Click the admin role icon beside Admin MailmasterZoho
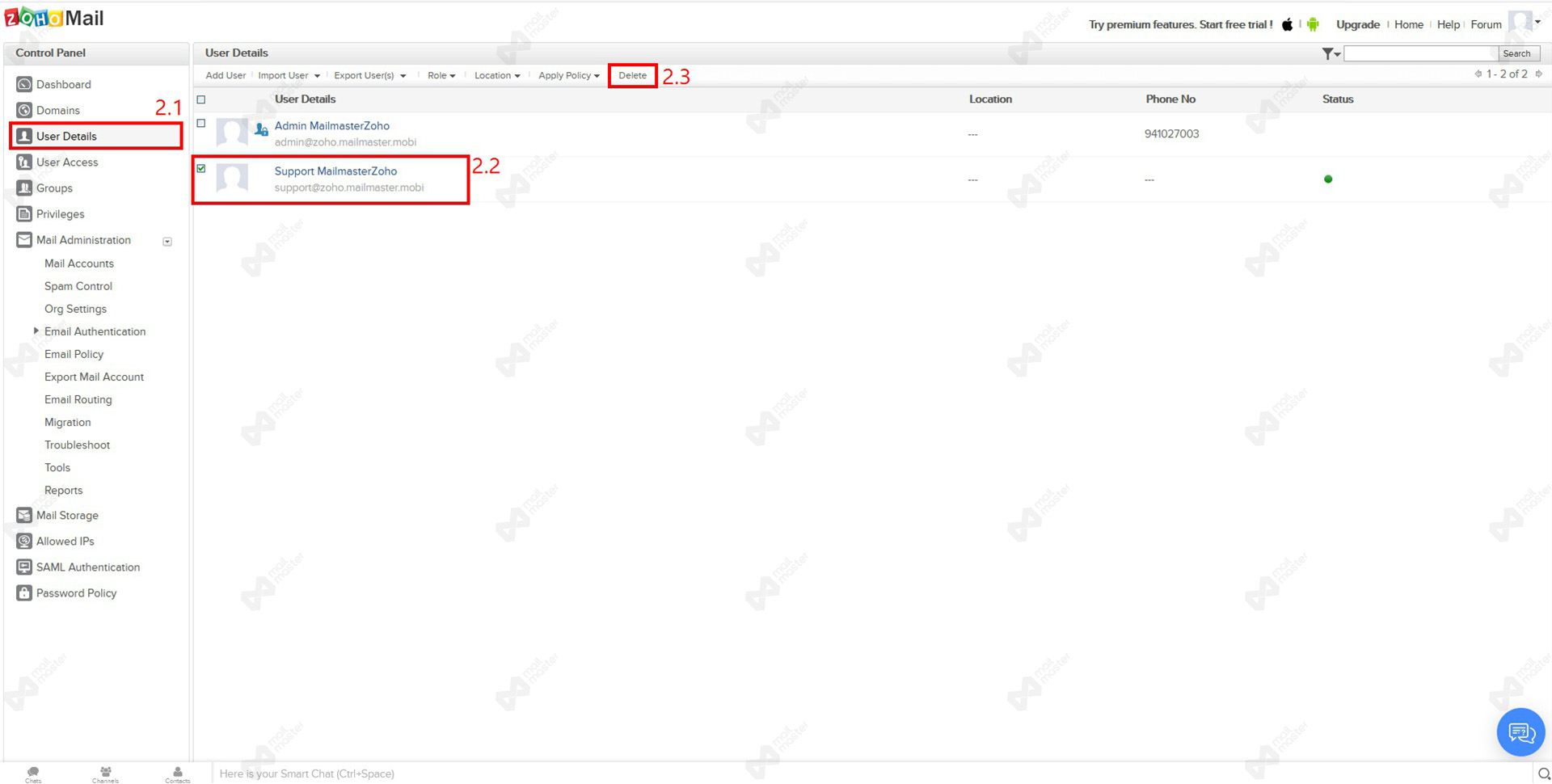The image size is (1552, 784). (x=261, y=129)
